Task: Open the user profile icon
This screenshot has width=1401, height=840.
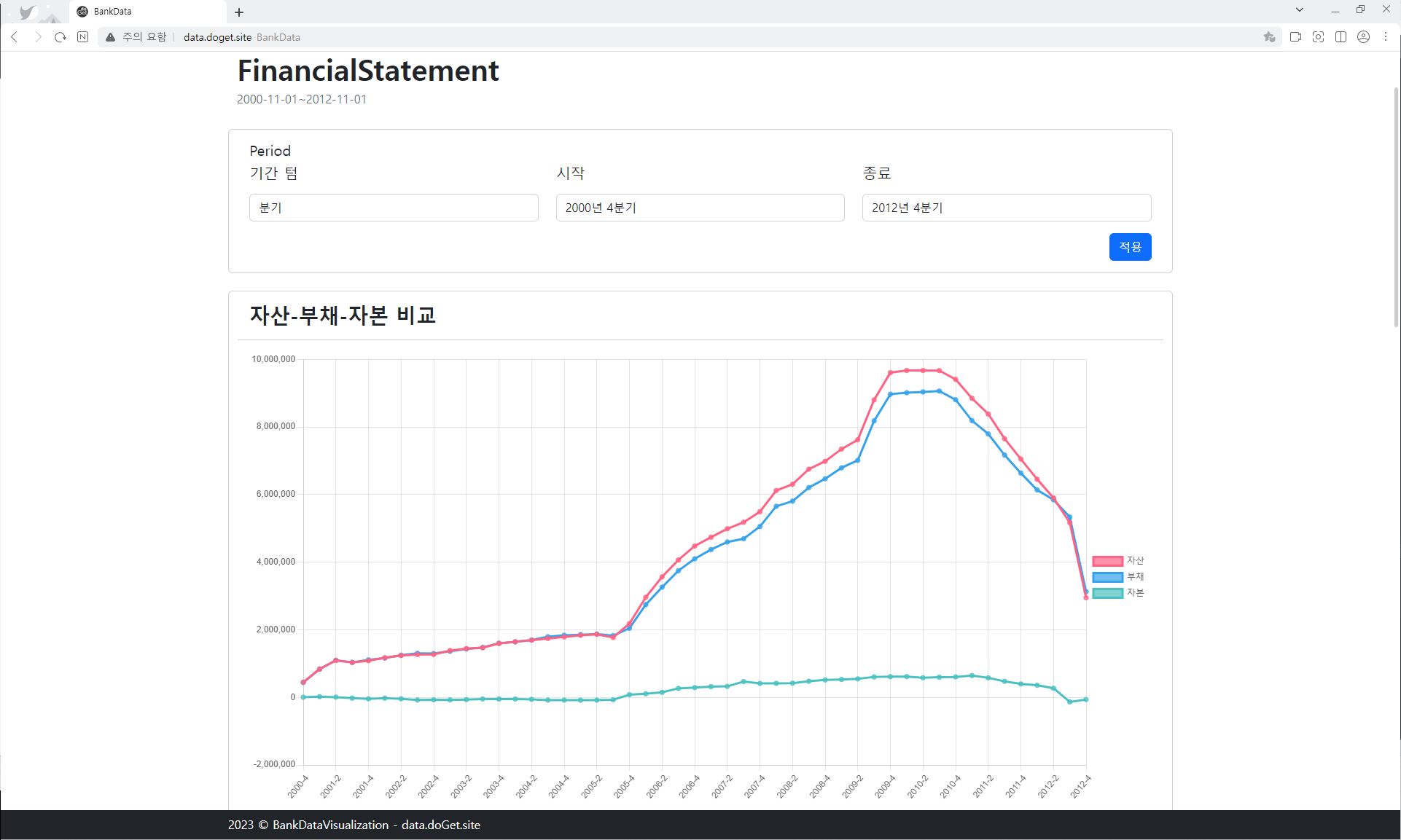Action: pos(1363,37)
